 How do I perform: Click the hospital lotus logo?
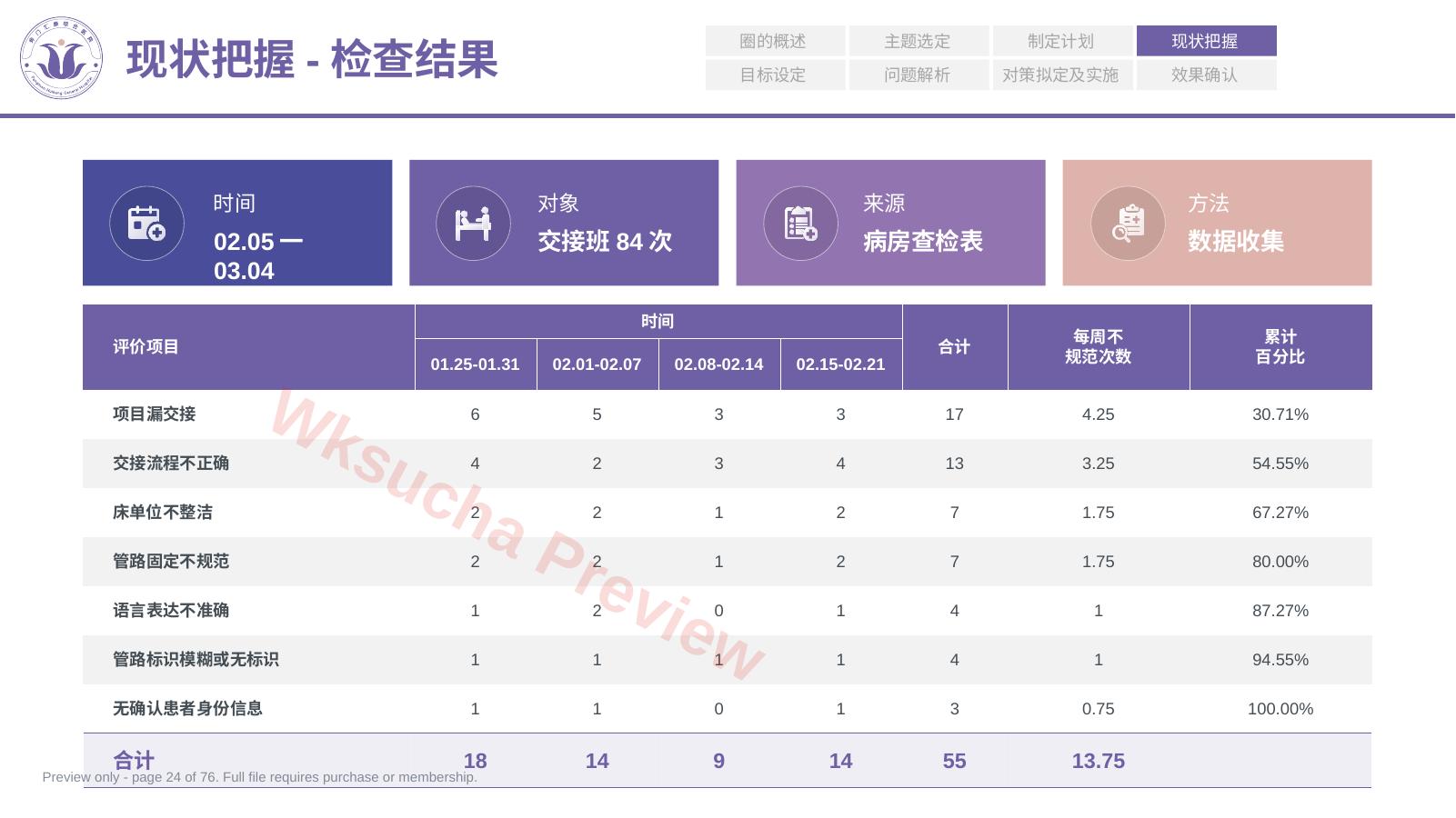pyautogui.click(x=61, y=58)
